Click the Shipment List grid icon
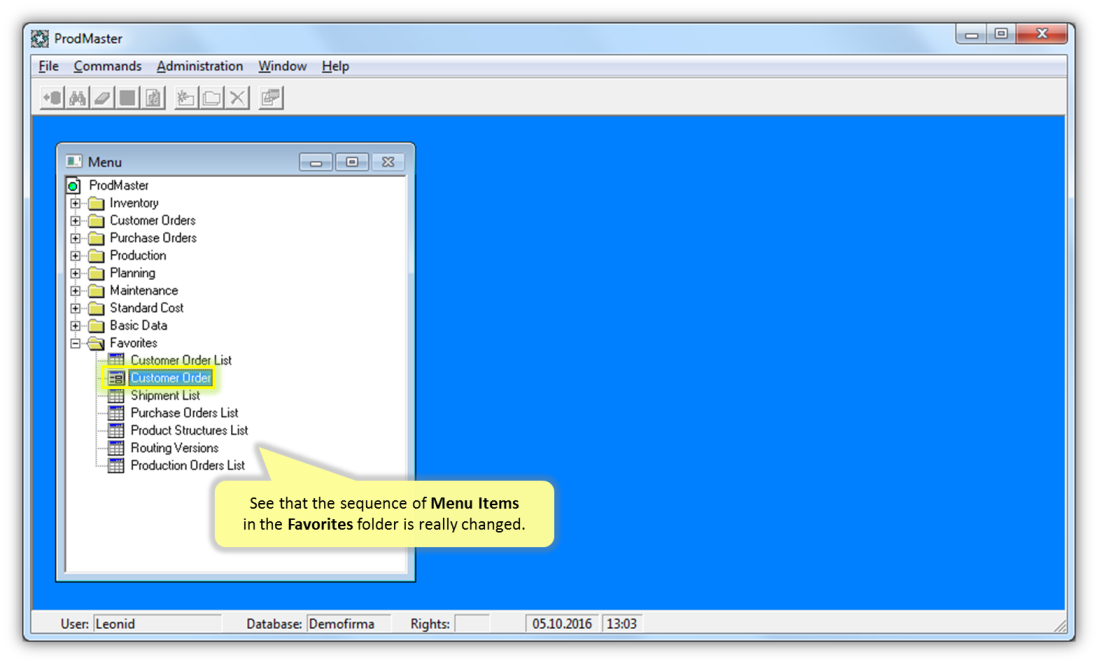The image size is (1098, 664). [x=116, y=396]
